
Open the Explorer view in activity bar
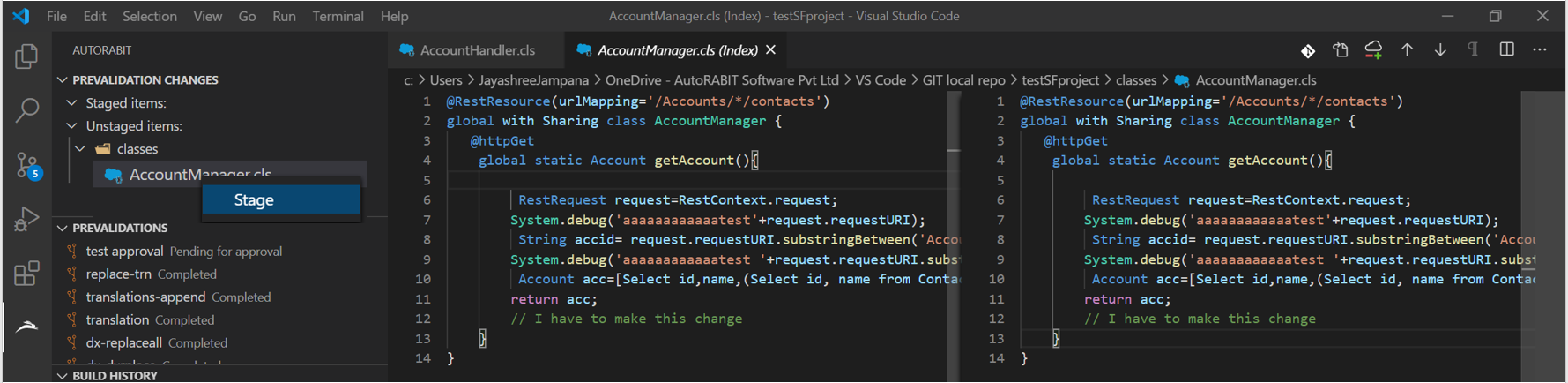[26, 56]
